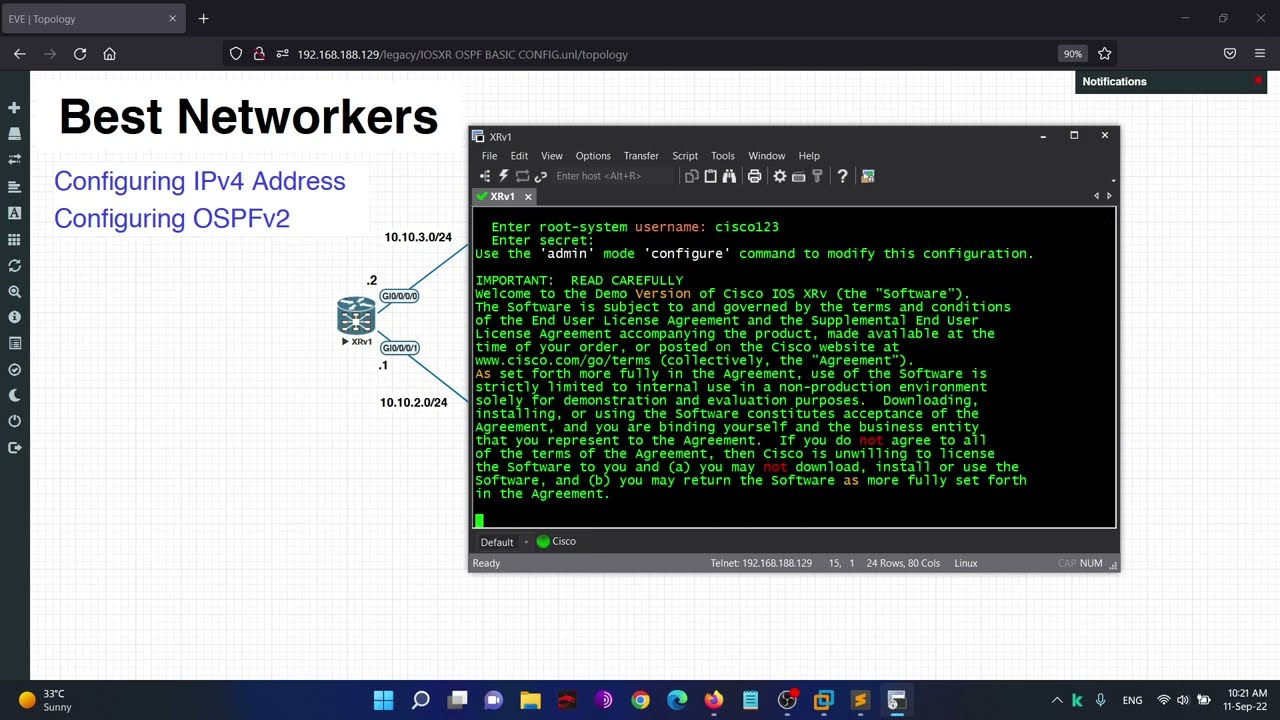The height and width of the screenshot is (720, 1280).
Task: Open the status info icon in EVE sidebar
Action: click(14, 317)
